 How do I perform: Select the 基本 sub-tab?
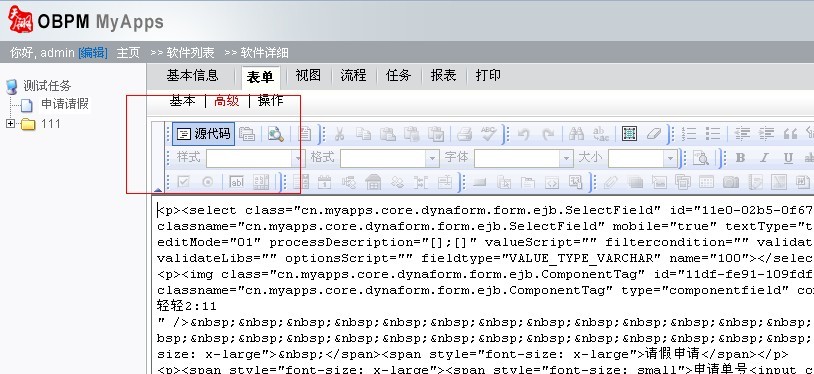(183, 101)
